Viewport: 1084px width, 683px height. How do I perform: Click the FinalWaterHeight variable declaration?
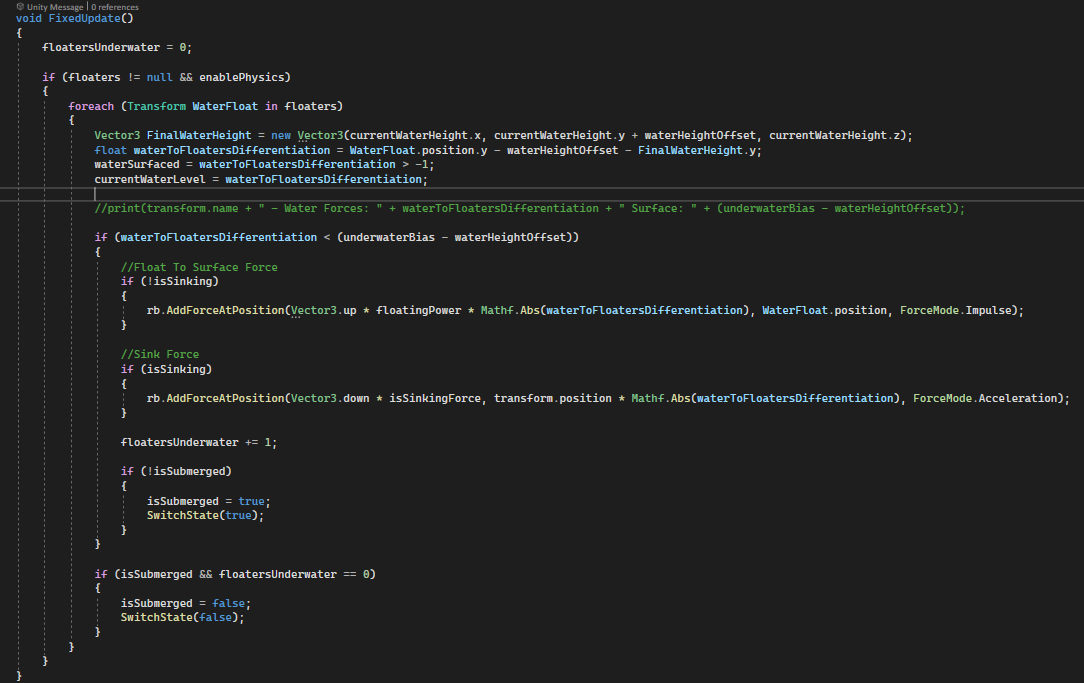[x=199, y=135]
